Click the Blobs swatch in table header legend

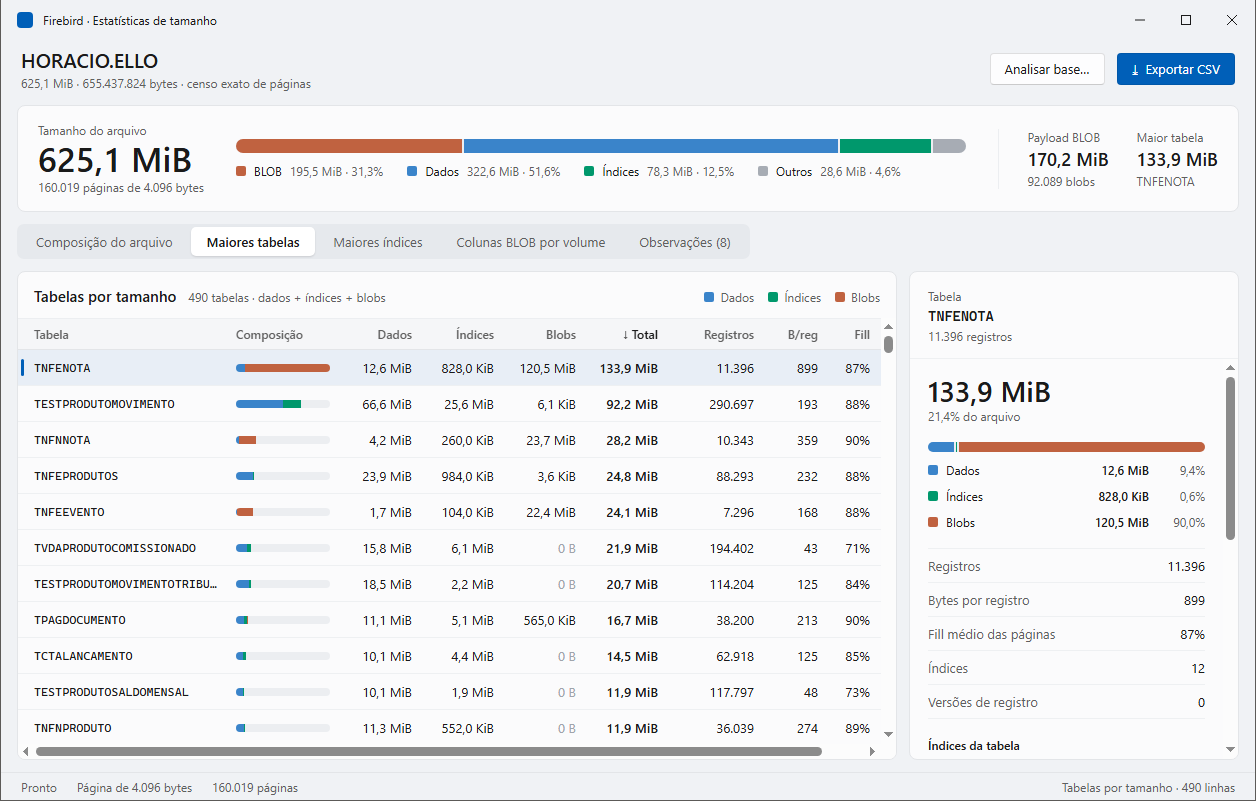coord(840,298)
